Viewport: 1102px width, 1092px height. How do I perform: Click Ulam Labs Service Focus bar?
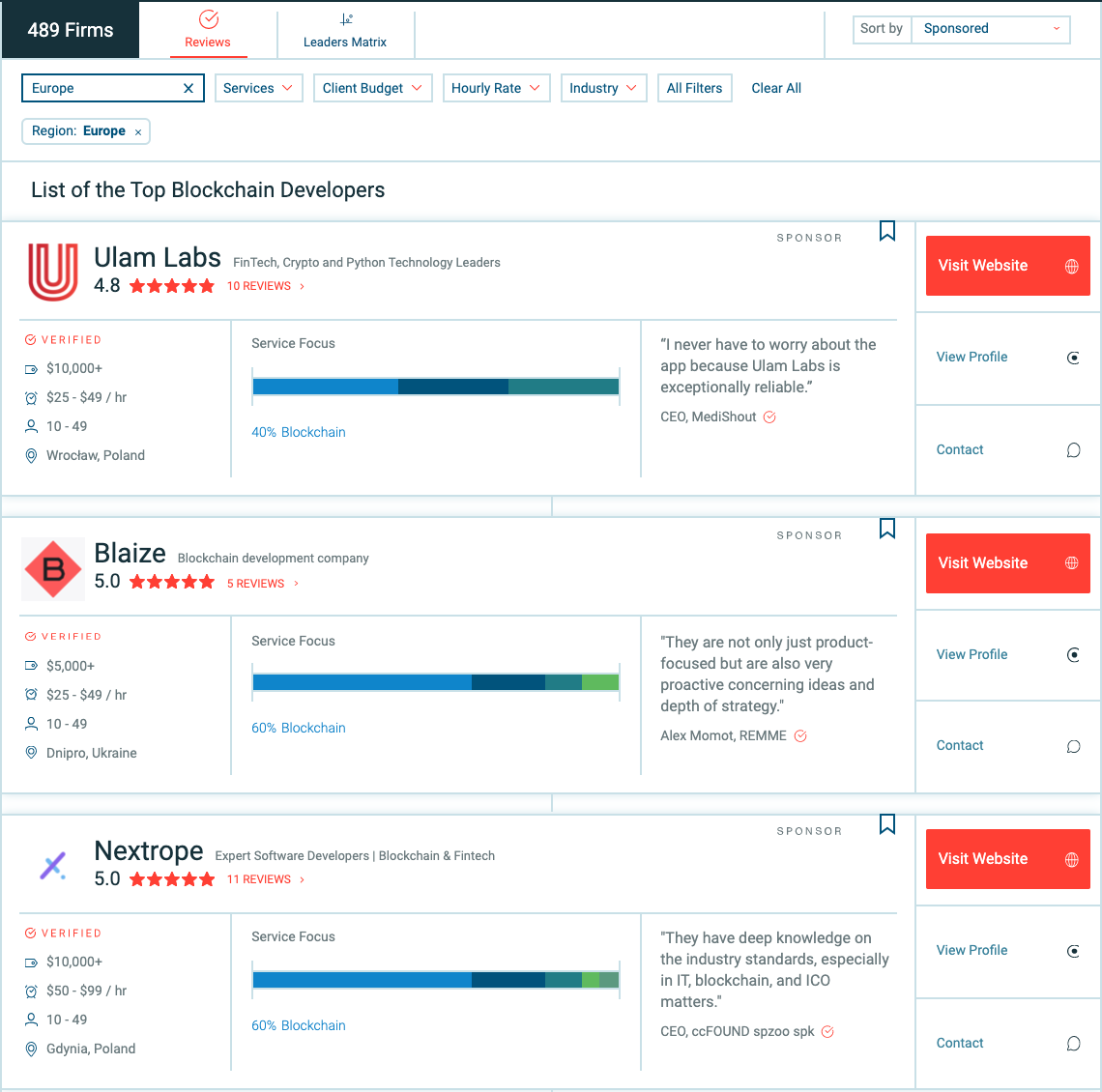tap(436, 387)
